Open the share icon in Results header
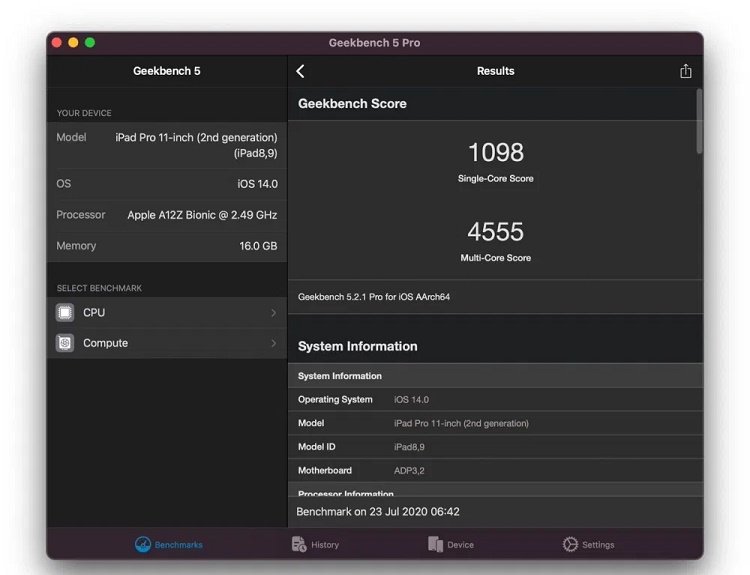 pos(685,71)
